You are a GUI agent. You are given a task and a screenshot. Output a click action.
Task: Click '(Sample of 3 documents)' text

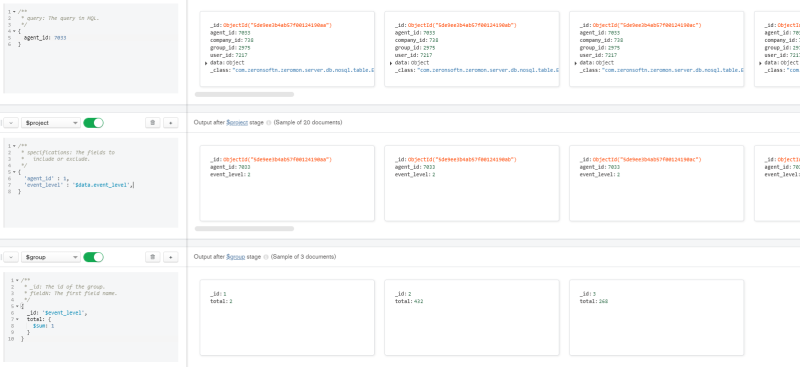click(304, 257)
